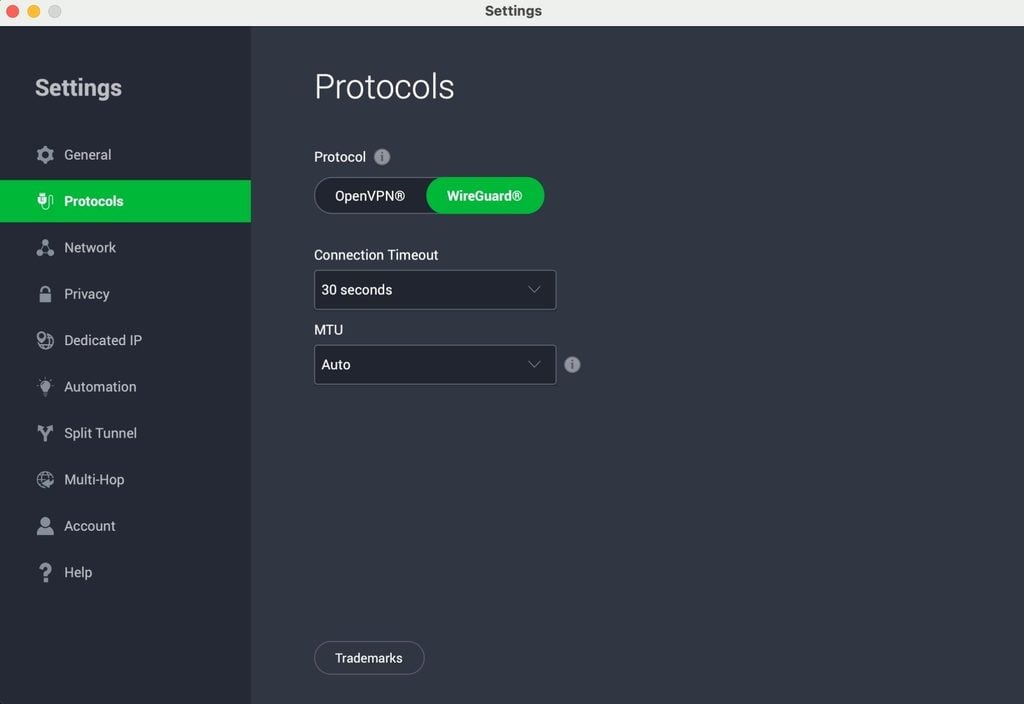Go to Account text label

click(x=89, y=526)
